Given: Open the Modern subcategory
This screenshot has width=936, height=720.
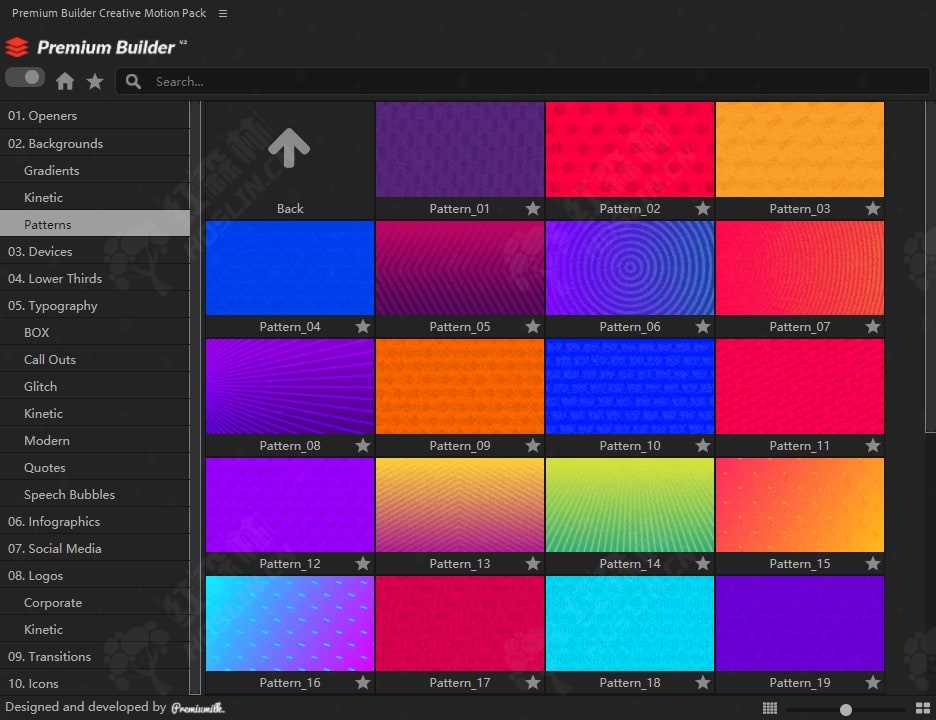Looking at the screenshot, I should click(95, 440).
